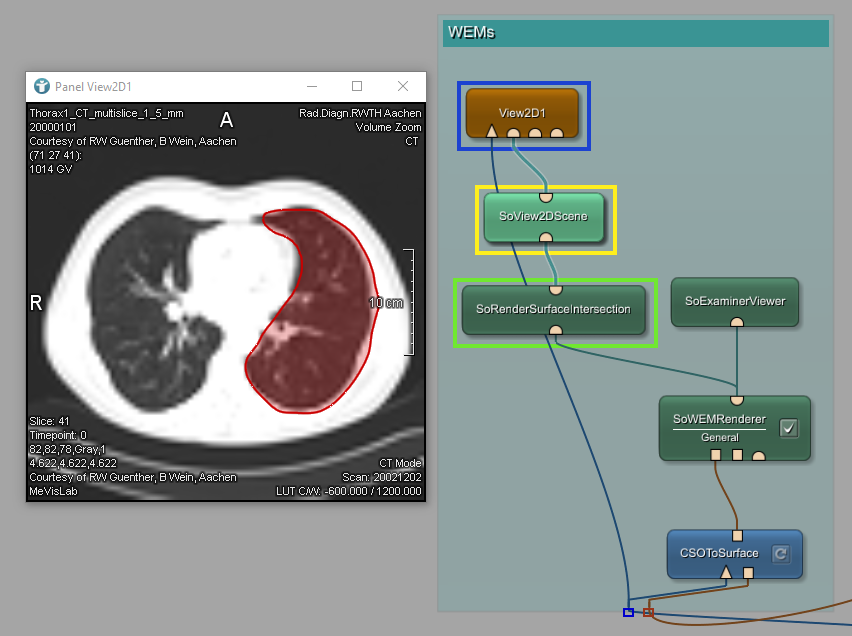Close the Panel View2D1 window

403,87
